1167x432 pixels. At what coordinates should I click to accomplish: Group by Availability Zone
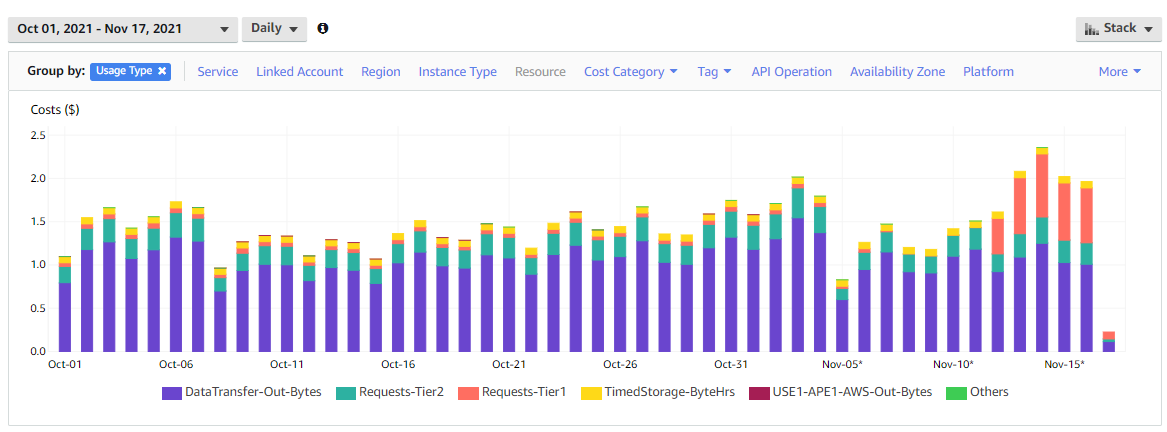(897, 72)
